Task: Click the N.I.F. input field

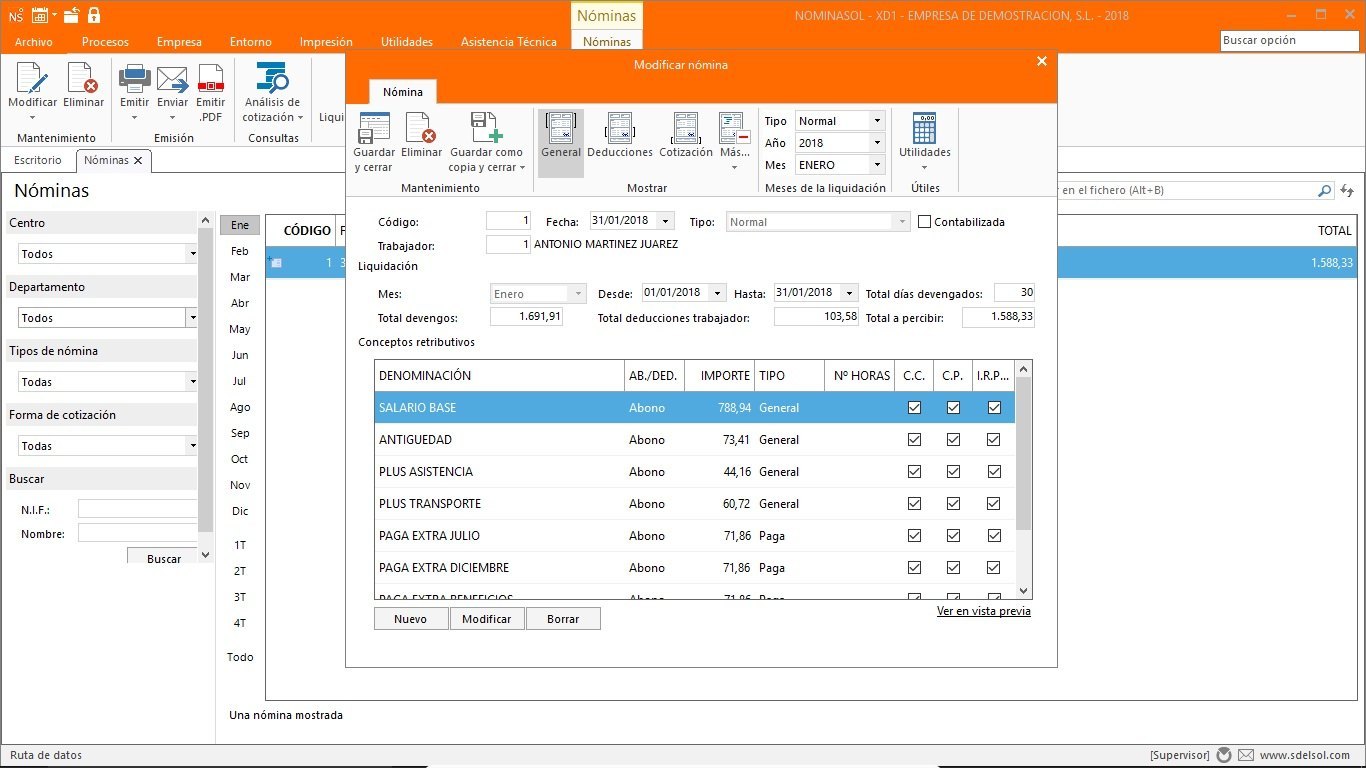Action: click(x=138, y=510)
